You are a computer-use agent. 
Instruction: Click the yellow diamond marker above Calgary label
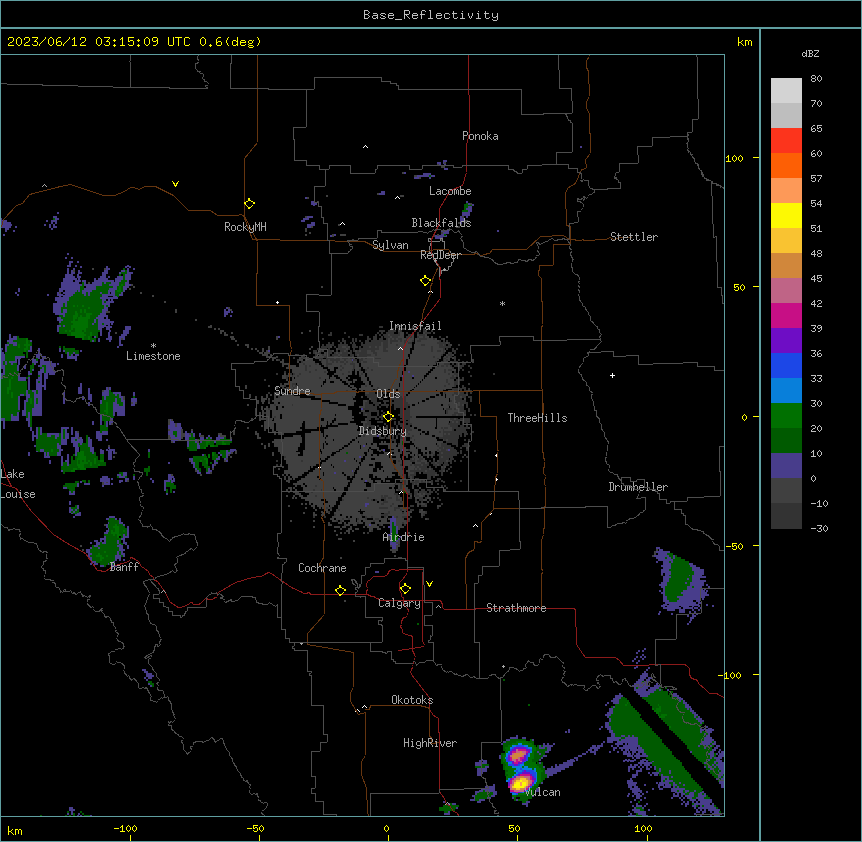click(x=405, y=589)
